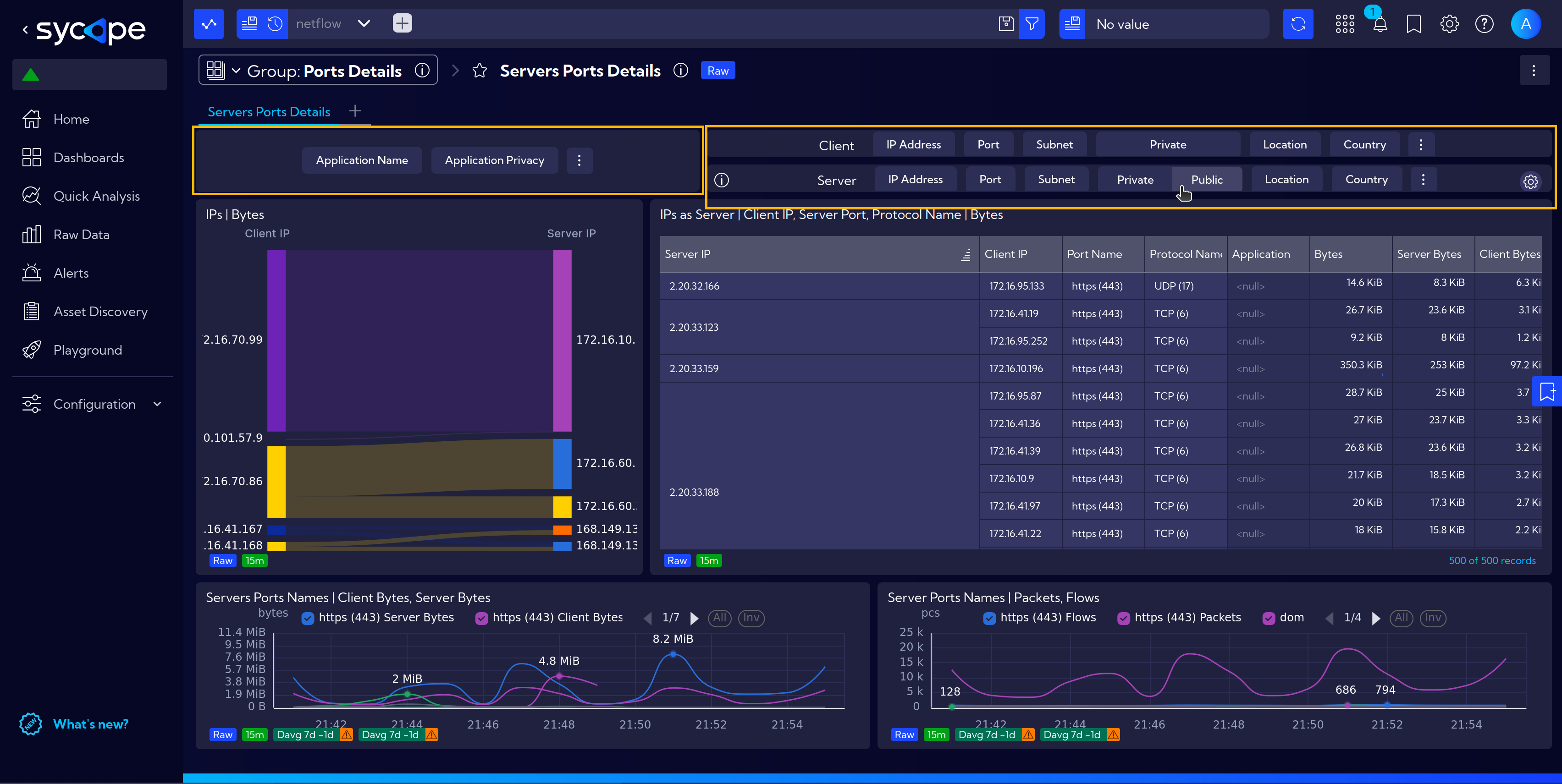Select All series in bytes chart

(x=720, y=618)
